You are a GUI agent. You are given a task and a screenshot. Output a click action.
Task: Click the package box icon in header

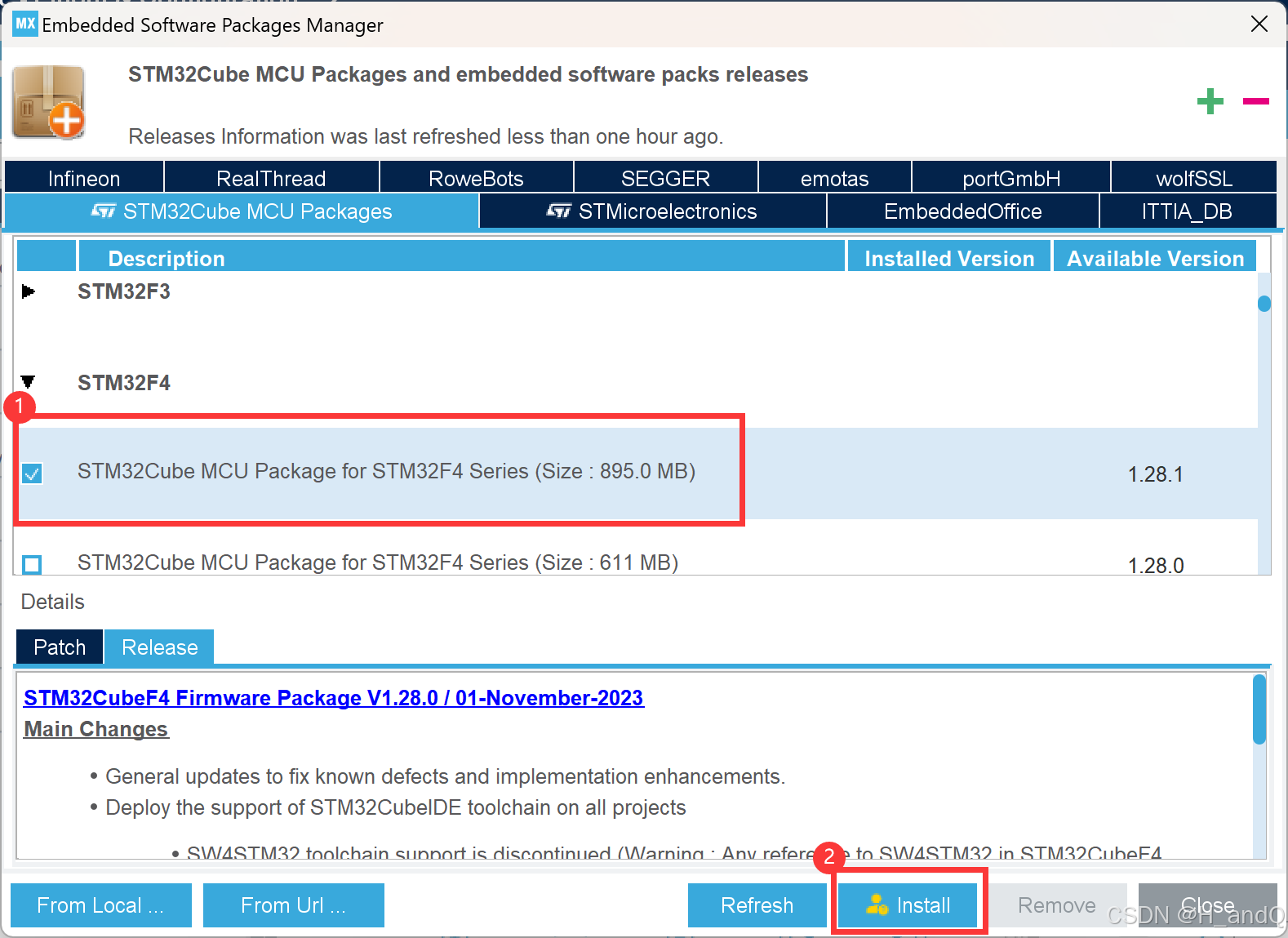49,102
